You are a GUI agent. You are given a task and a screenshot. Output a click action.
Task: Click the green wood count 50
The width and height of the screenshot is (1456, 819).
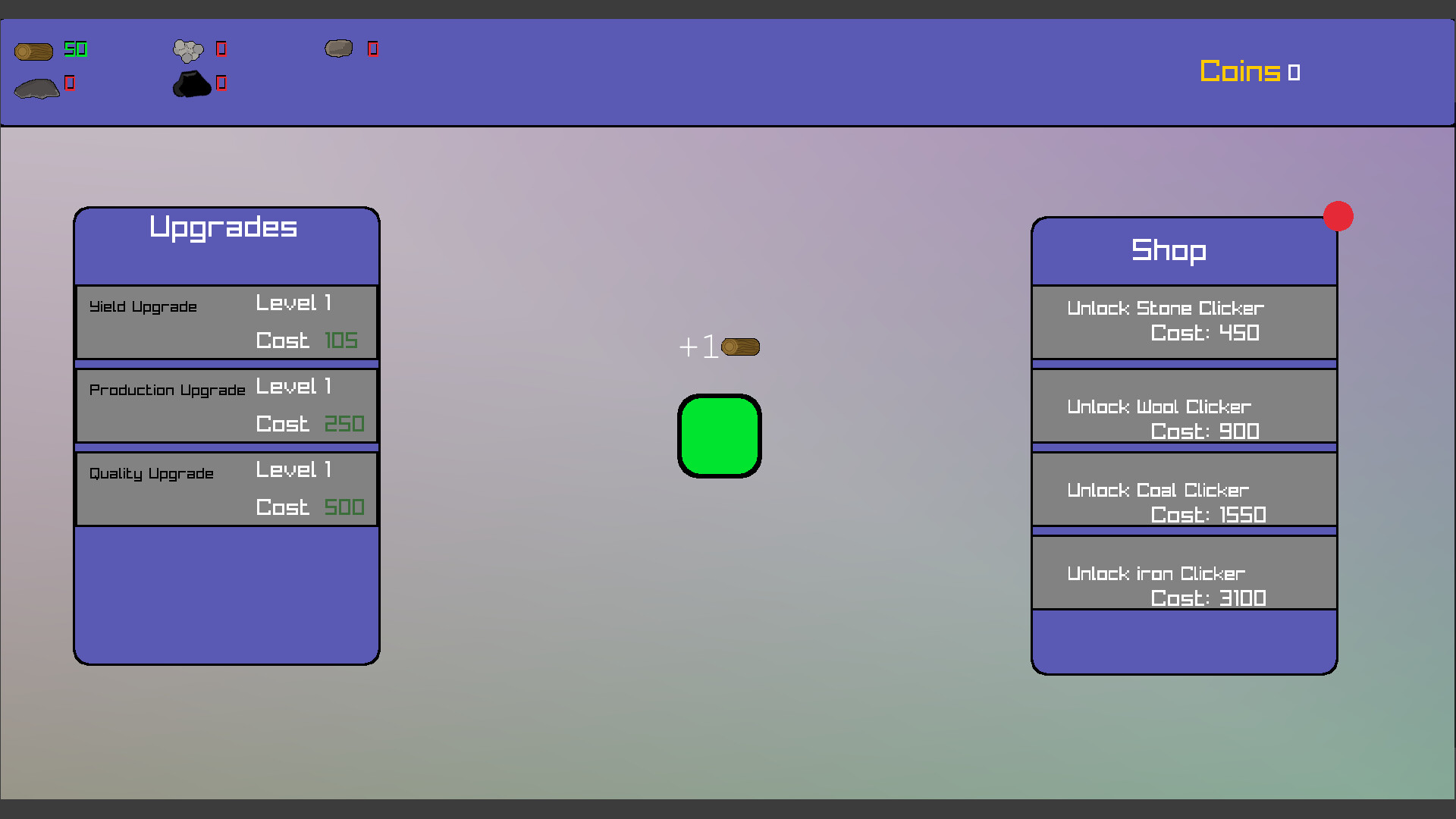pyautogui.click(x=76, y=50)
